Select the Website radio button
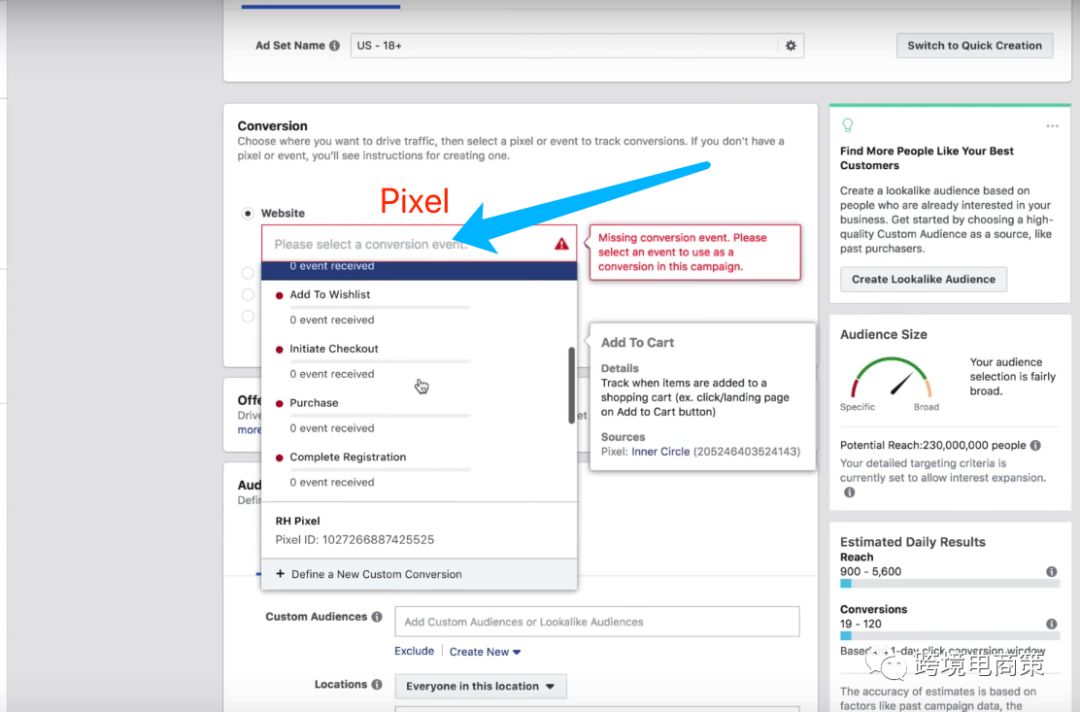Screen dimensions: 1080x712 [x=247, y=213]
